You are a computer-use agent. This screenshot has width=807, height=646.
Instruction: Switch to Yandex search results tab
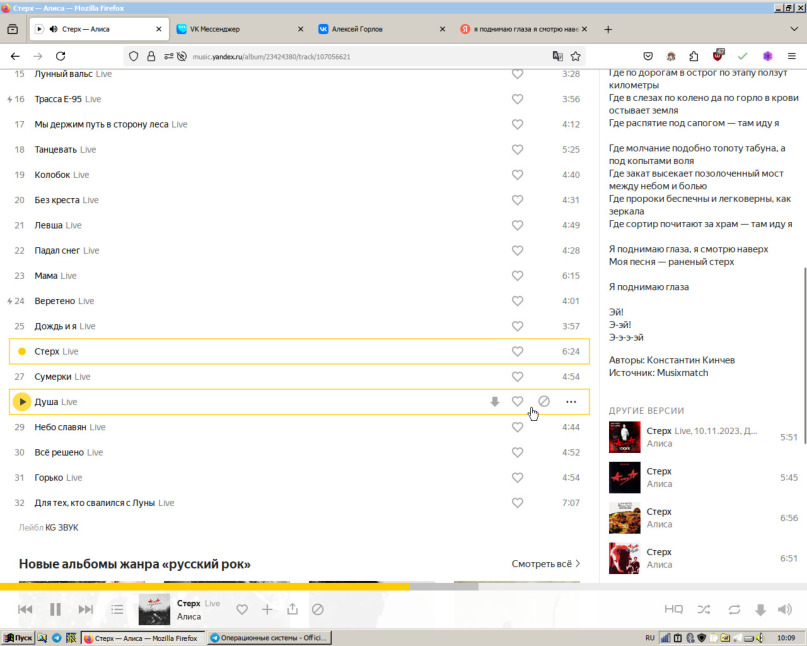tap(522, 29)
